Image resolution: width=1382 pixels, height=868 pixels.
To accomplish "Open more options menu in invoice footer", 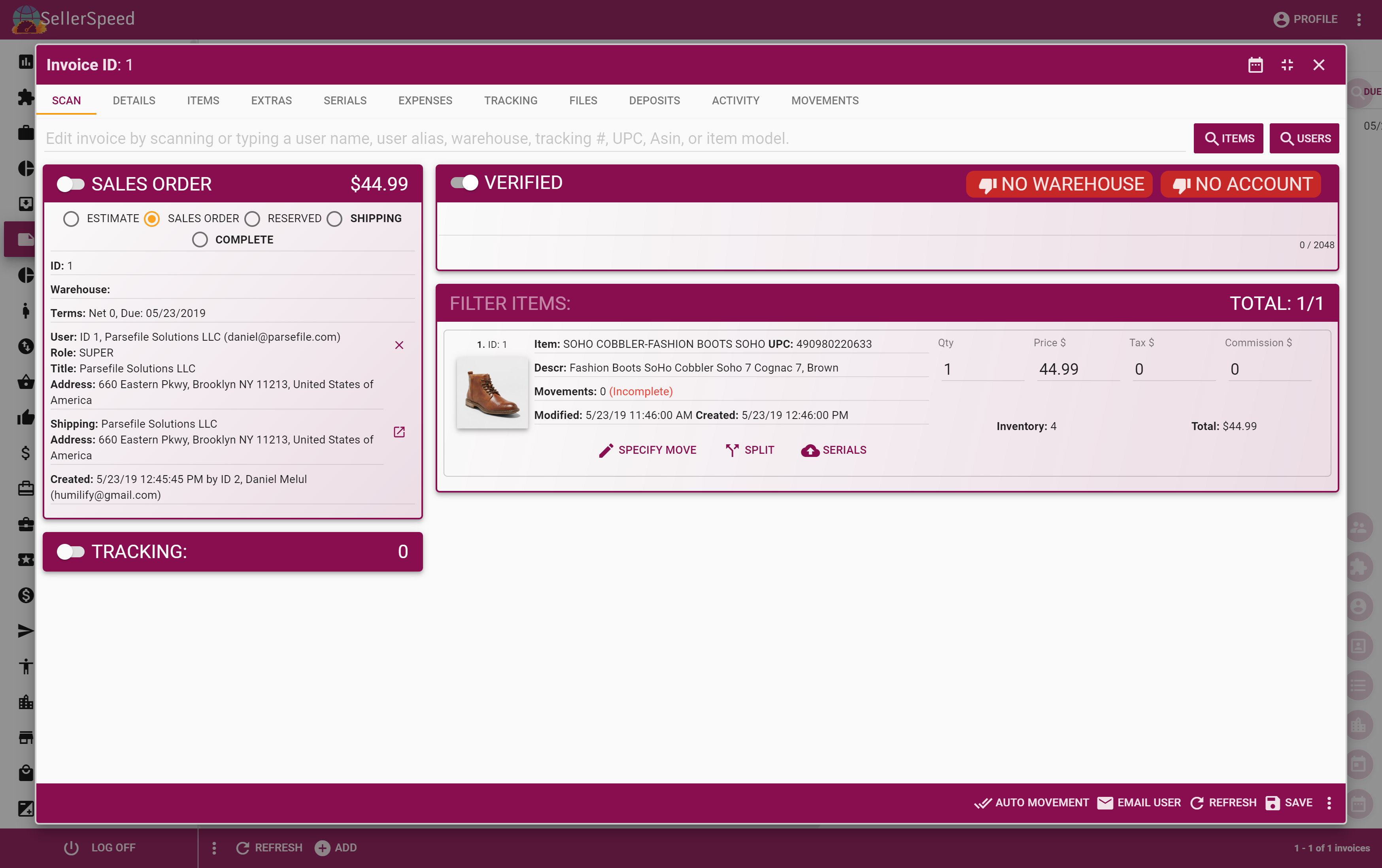I will tap(1329, 803).
